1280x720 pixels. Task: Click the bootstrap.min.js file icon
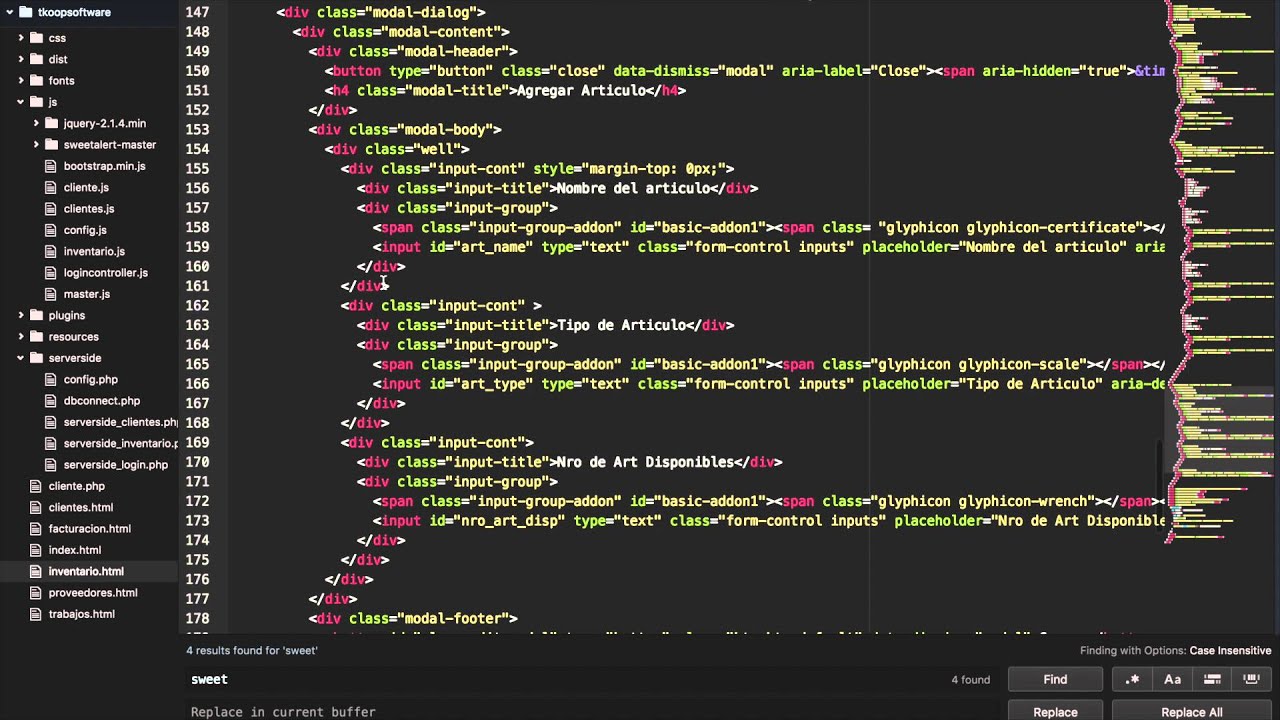pos(52,166)
